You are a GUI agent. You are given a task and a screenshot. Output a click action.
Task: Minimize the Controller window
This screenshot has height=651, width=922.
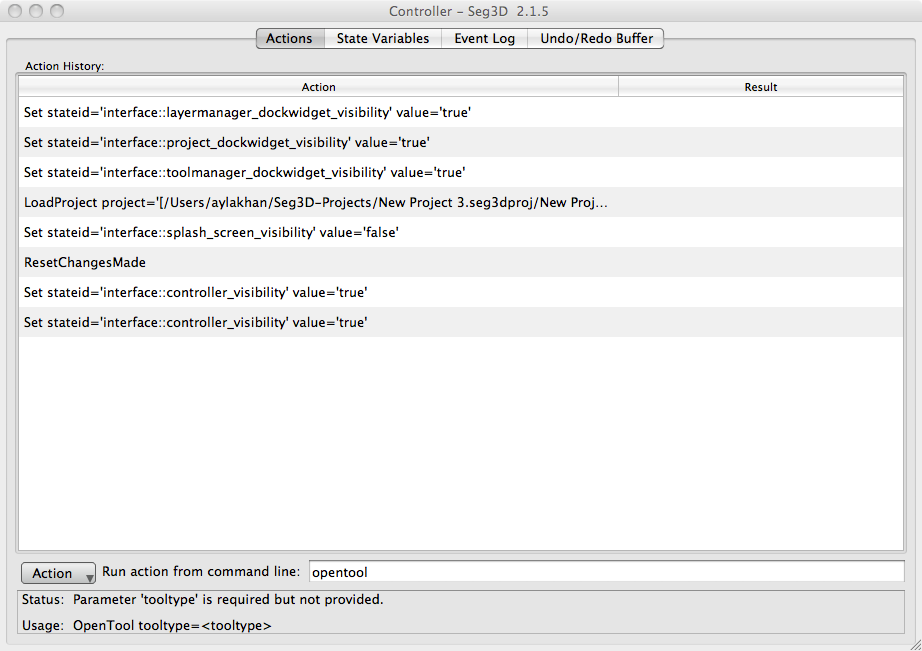coord(36,11)
